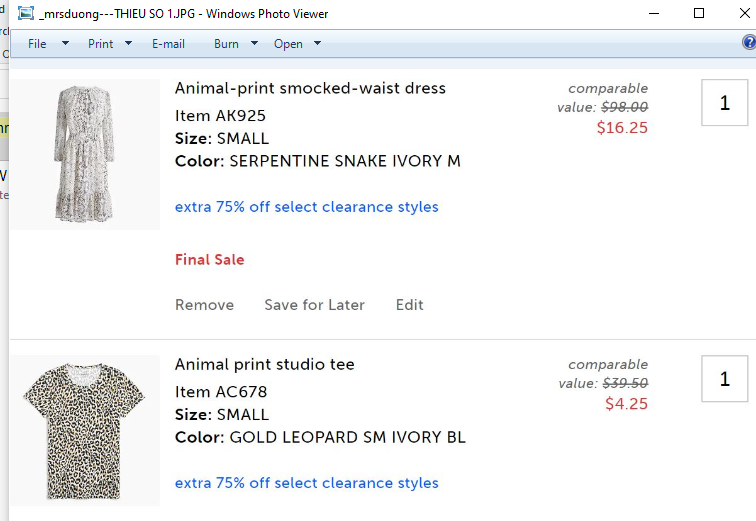Click the smocked-waist dress thumbnail
Image resolution: width=756 pixels, height=521 pixels.
coord(85,154)
